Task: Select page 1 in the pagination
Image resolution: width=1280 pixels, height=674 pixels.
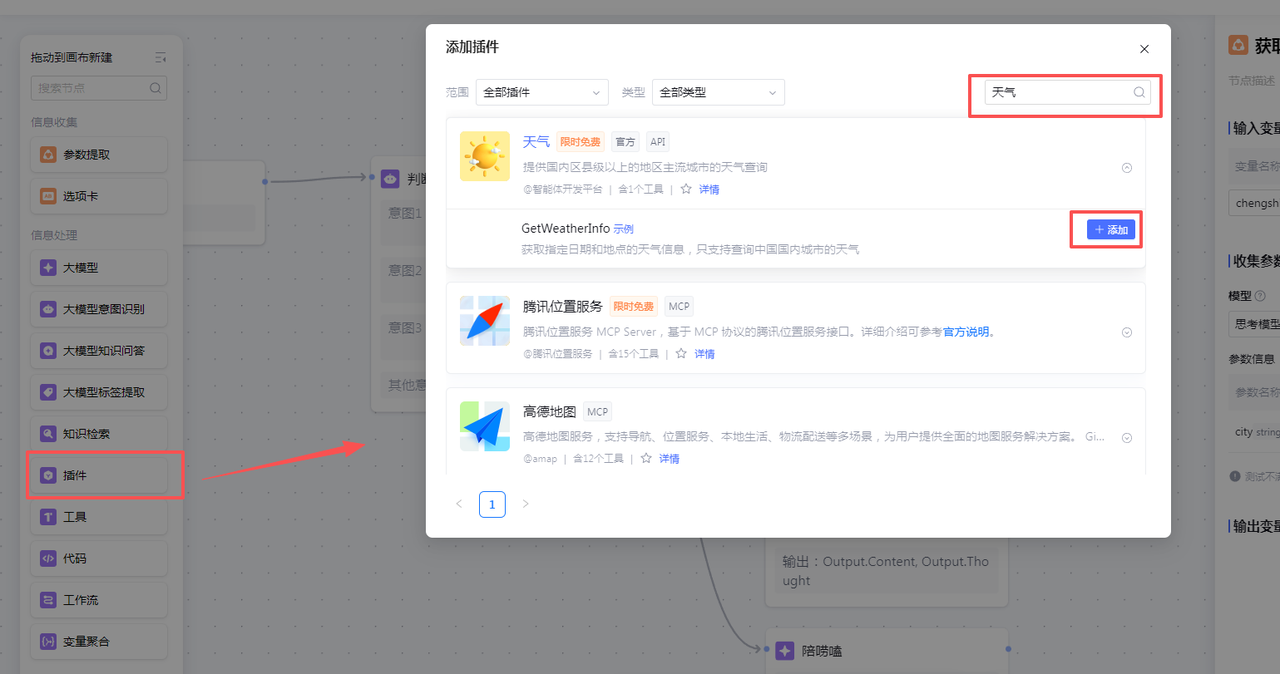Action: pos(492,504)
